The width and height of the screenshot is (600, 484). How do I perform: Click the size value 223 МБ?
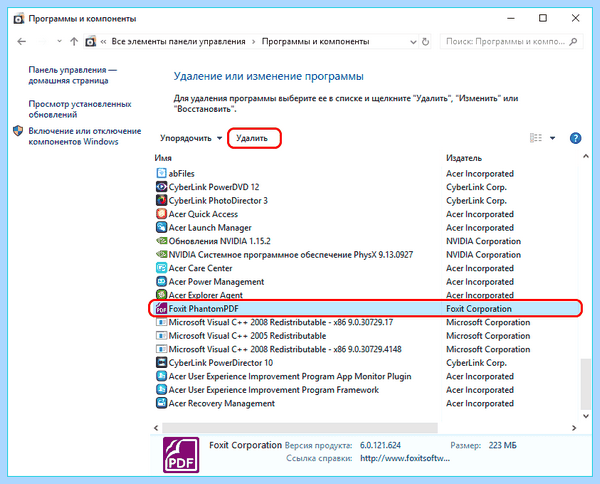pos(502,445)
